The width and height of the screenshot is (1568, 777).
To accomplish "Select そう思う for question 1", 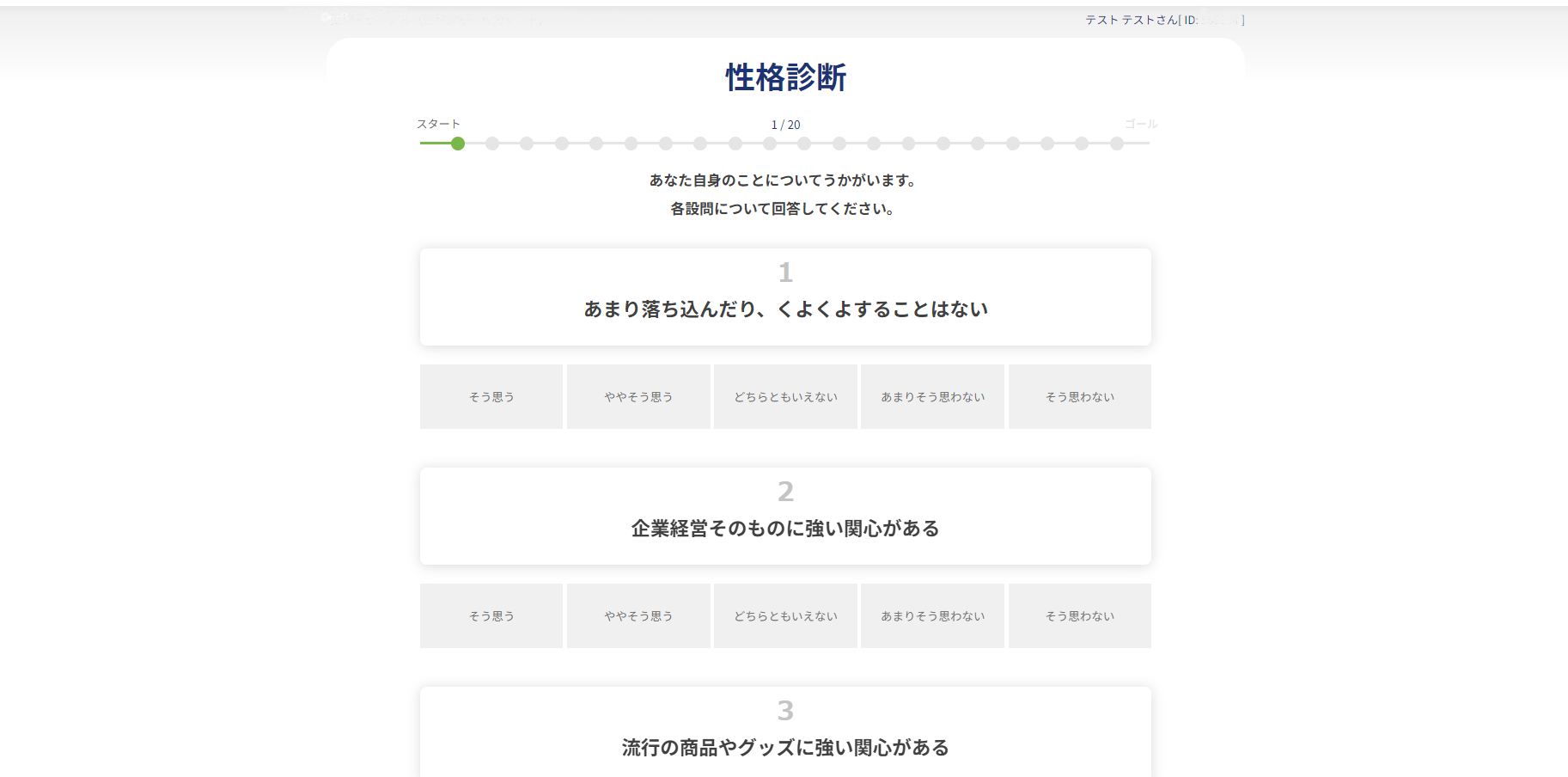I will click(491, 396).
